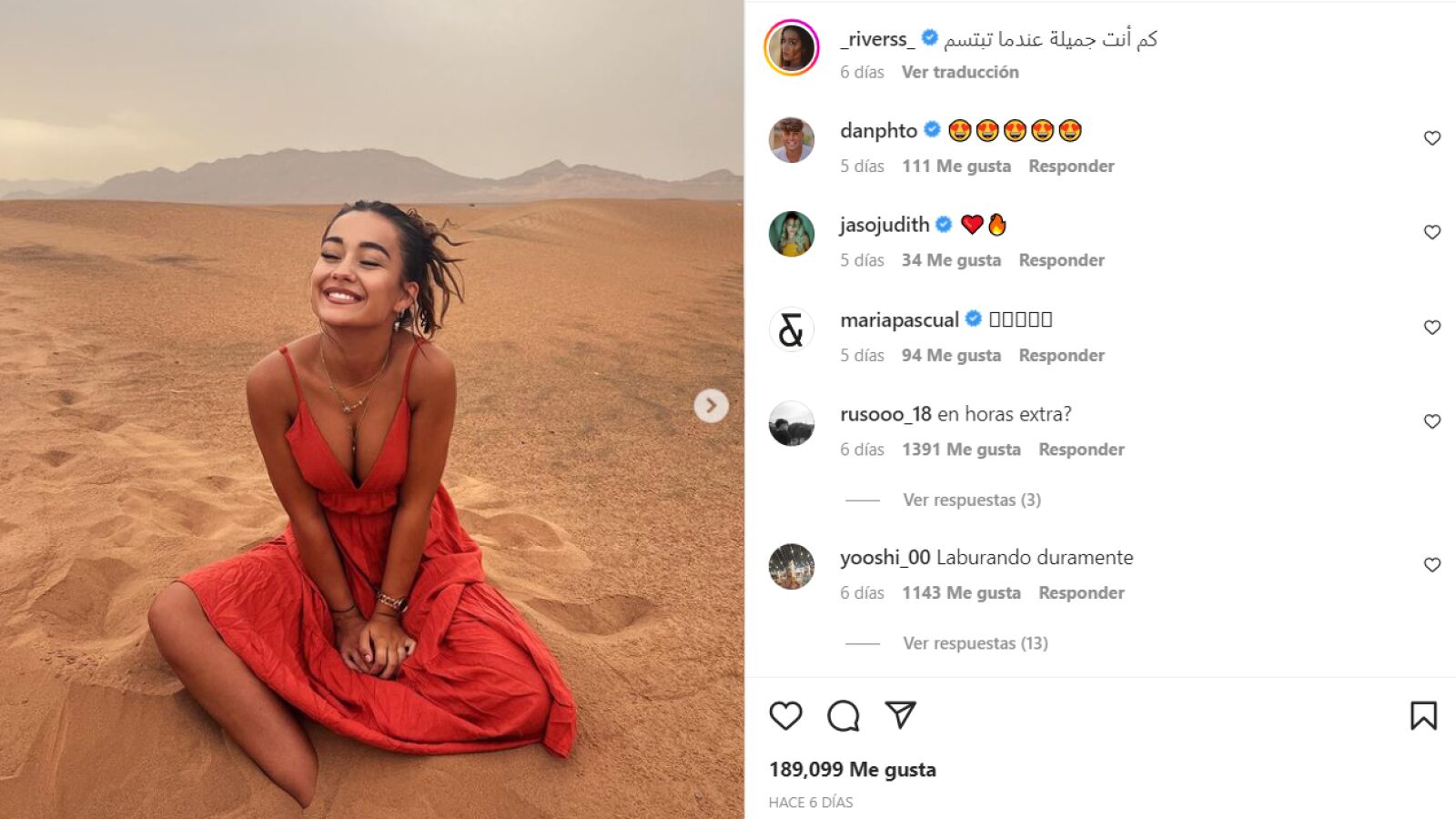
Task: Save the post with the bookmark icon
Action: click(x=1423, y=716)
